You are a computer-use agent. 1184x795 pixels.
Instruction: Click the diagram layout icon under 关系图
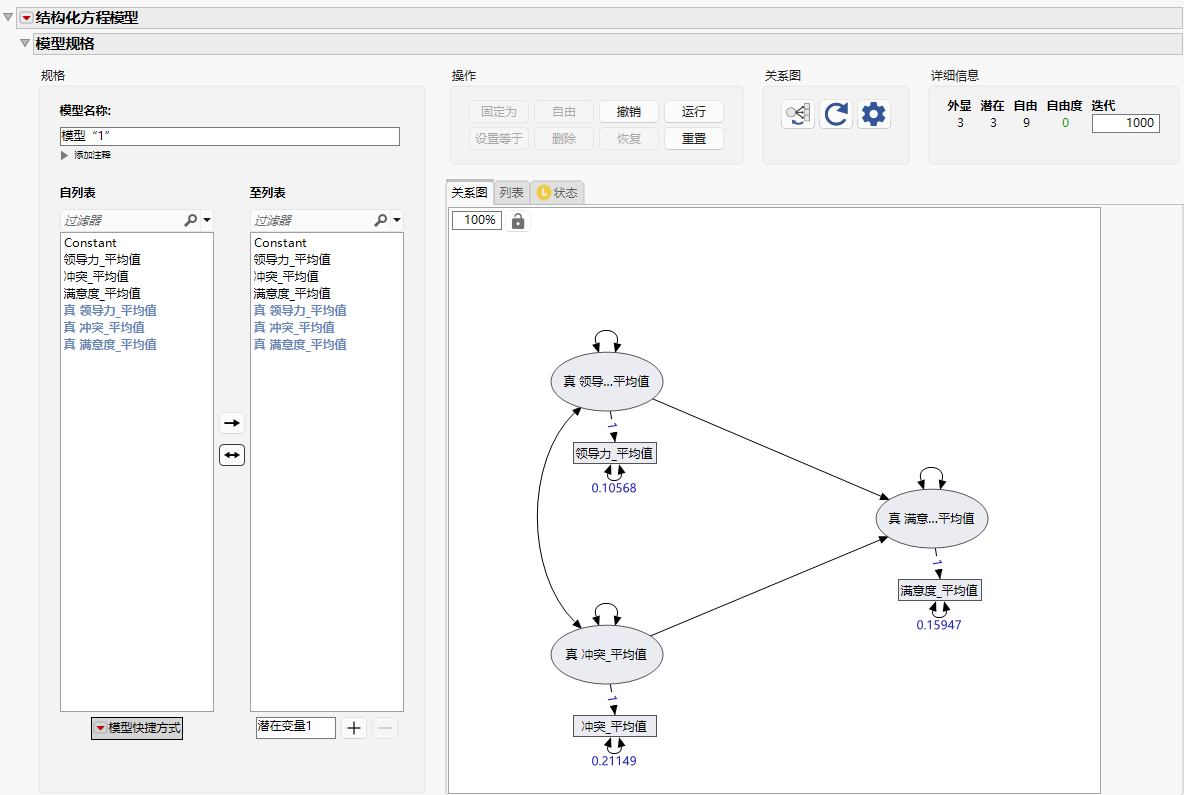[798, 114]
